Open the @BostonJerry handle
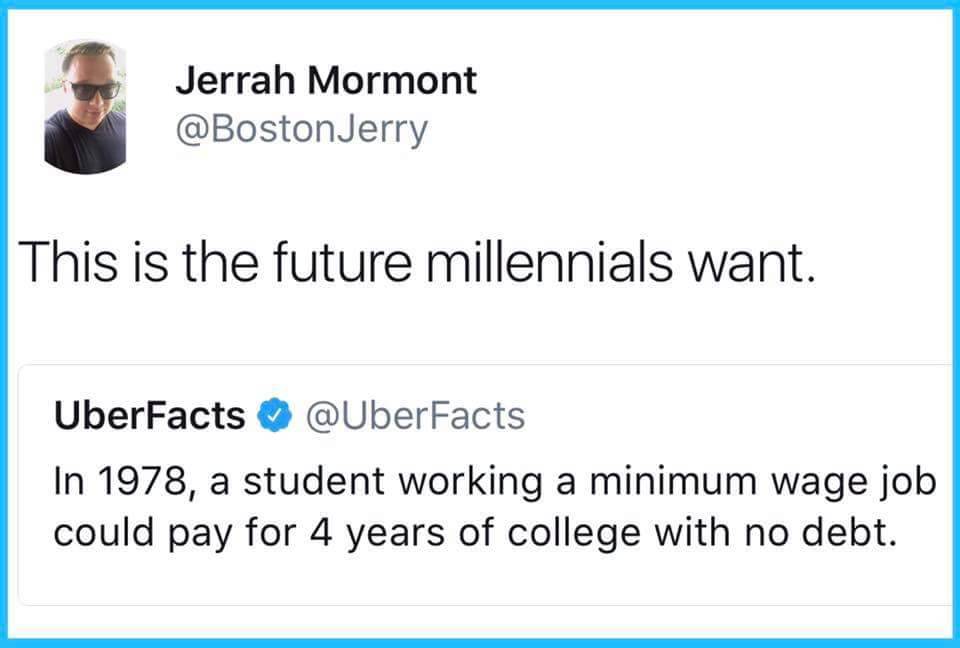 (301, 129)
